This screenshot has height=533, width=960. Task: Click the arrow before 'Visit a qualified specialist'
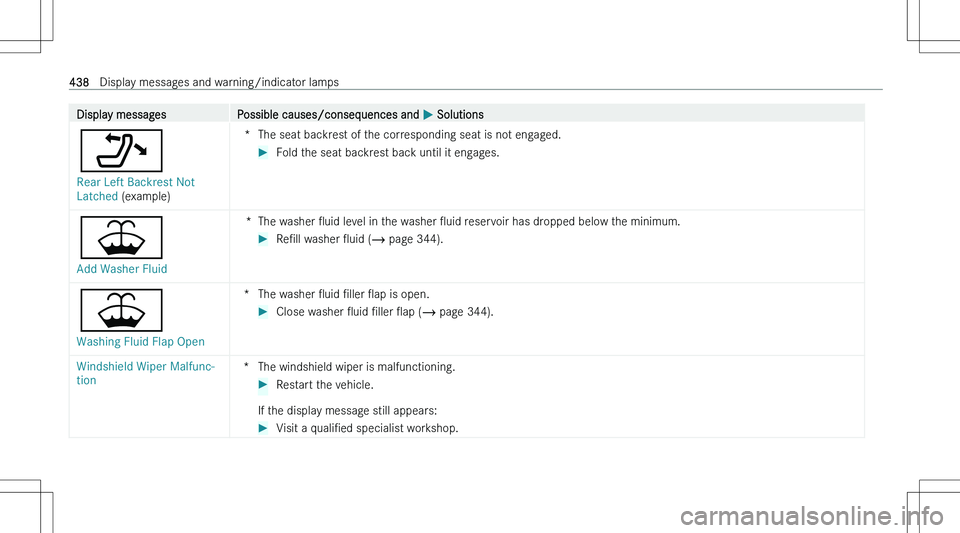click(263, 428)
